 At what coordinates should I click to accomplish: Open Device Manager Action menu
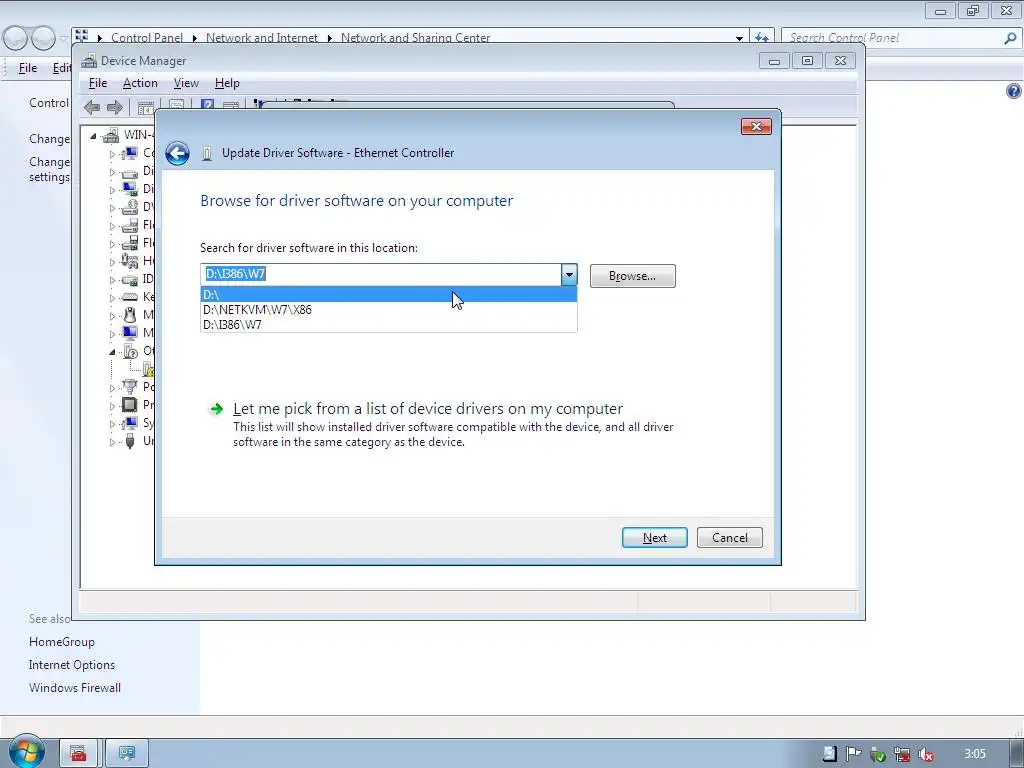click(140, 83)
